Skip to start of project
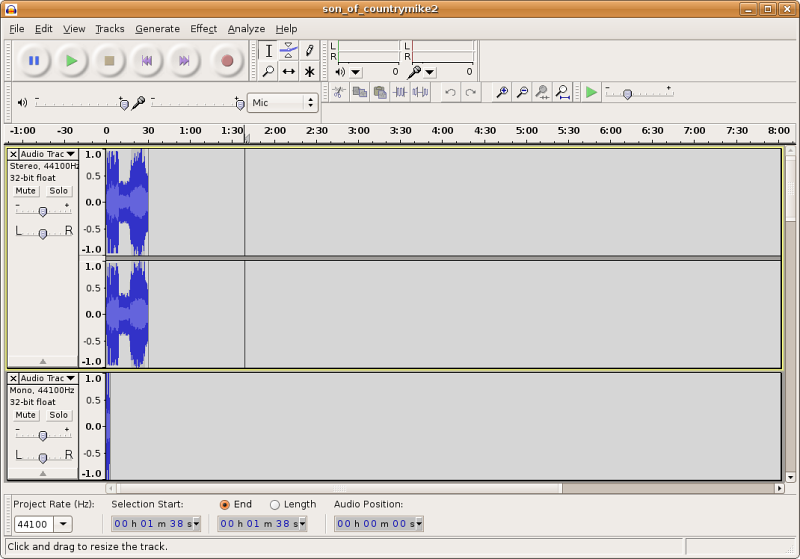Viewport: 800px width, 559px height. click(147, 61)
